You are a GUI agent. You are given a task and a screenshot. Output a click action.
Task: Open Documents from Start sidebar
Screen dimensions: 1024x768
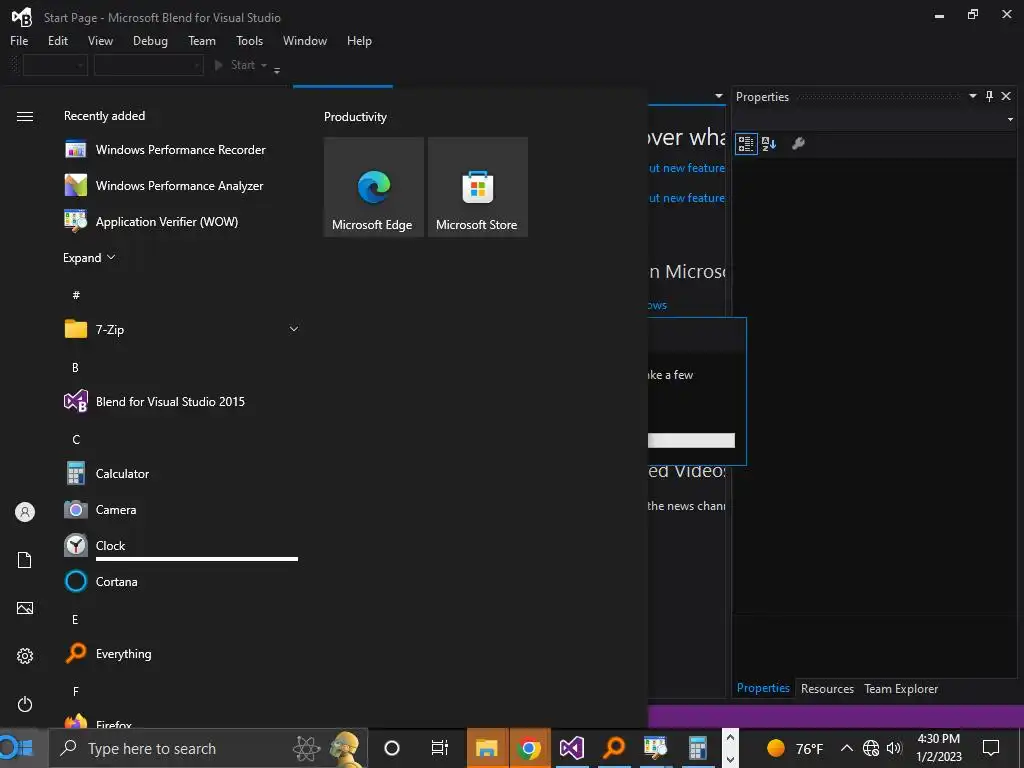pos(25,560)
